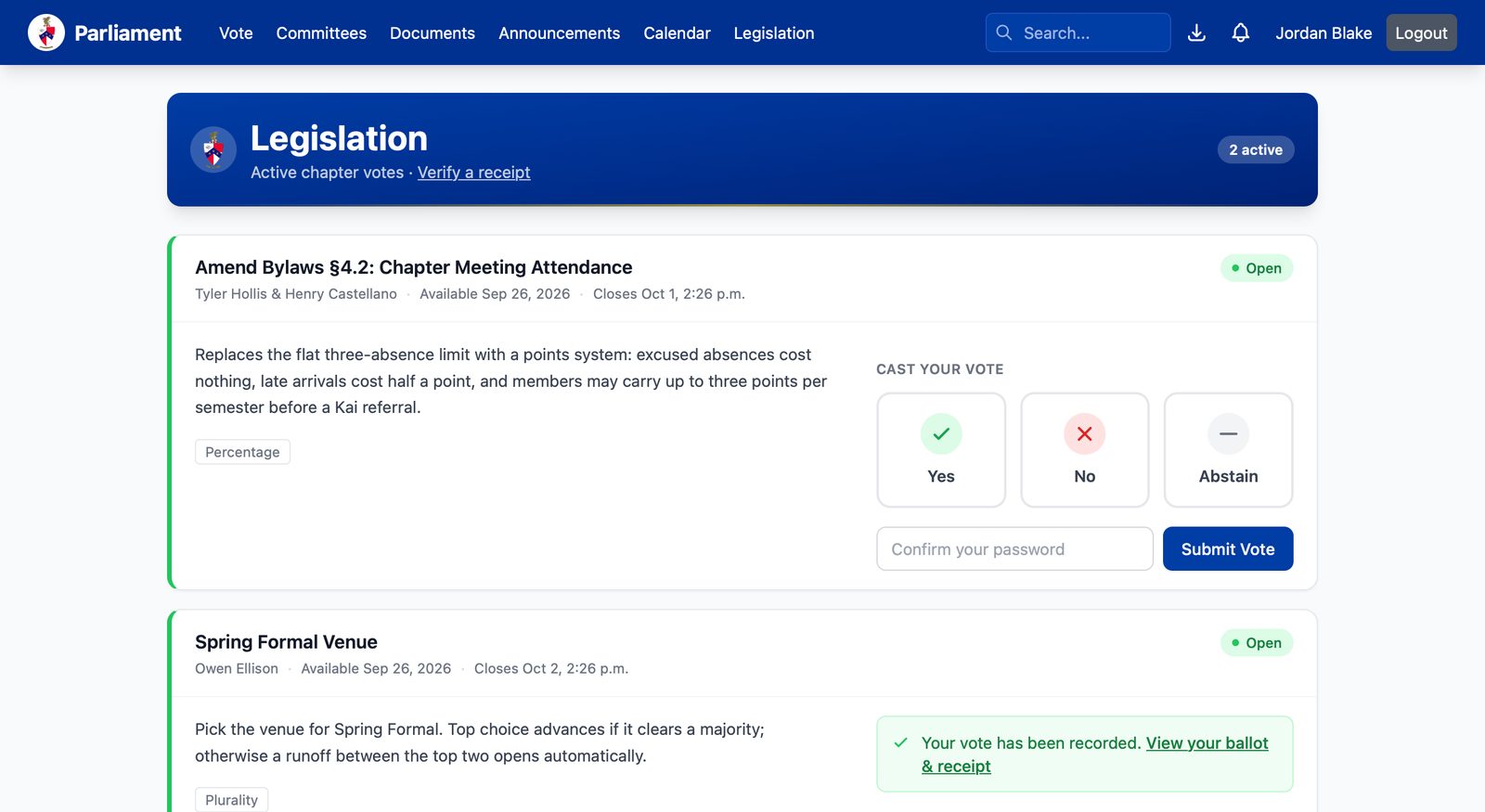The image size is (1485, 812).
Task: Click the crest icon beside Legislation heading
Action: [213, 149]
